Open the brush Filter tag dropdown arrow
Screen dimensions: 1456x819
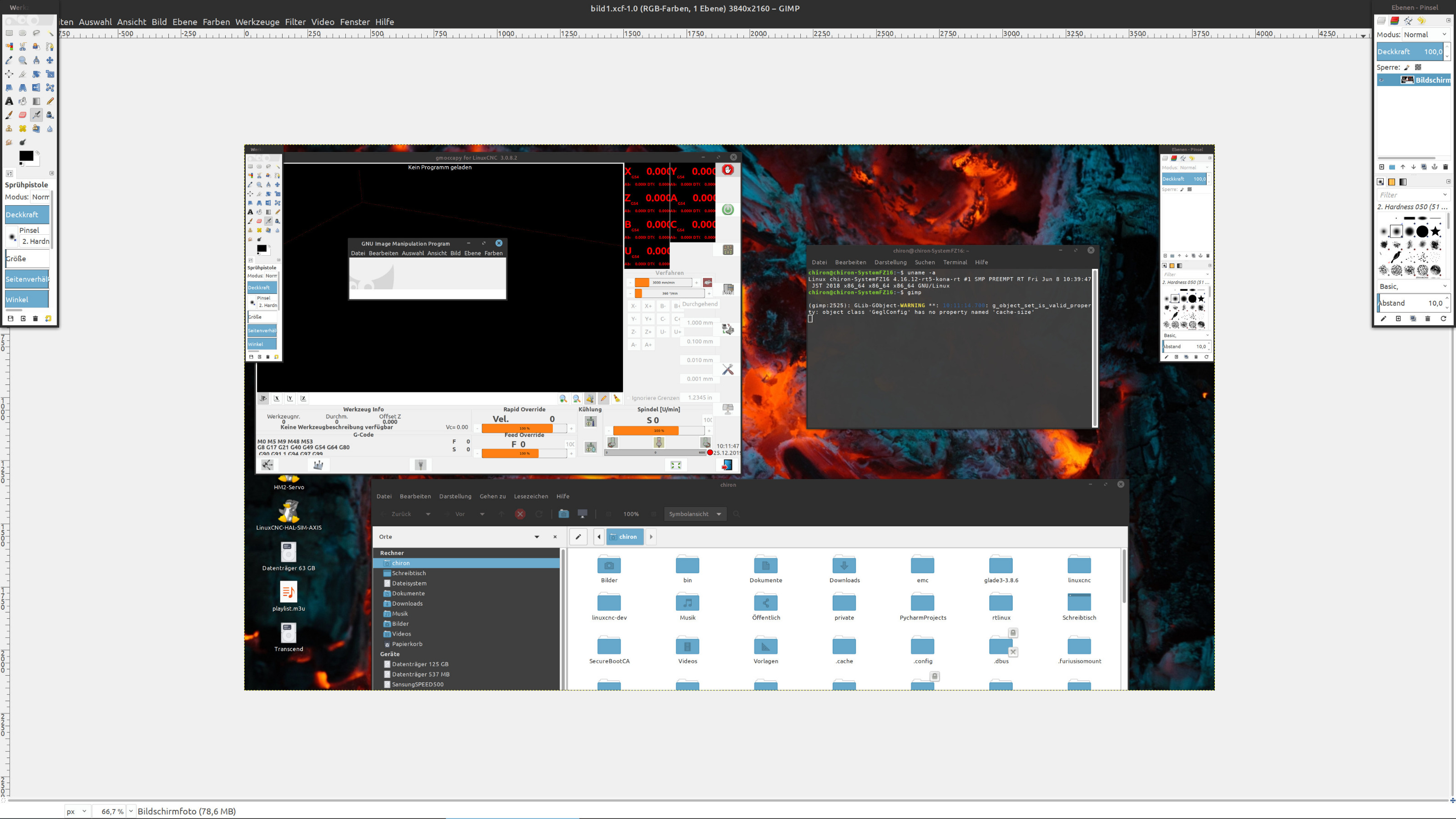(x=1445, y=195)
